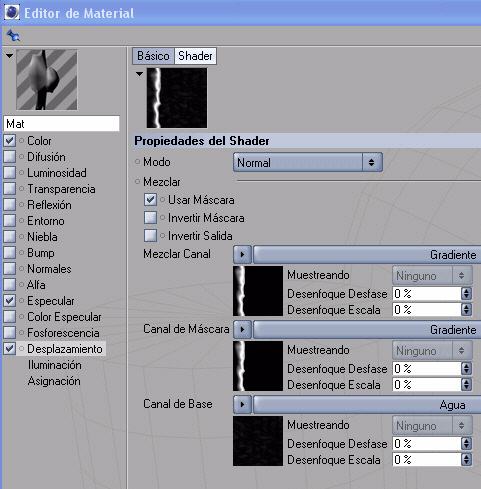Screen dimensions: 481x489
Task: Enable the Bump channel checkbox
Action: pos(9,252)
